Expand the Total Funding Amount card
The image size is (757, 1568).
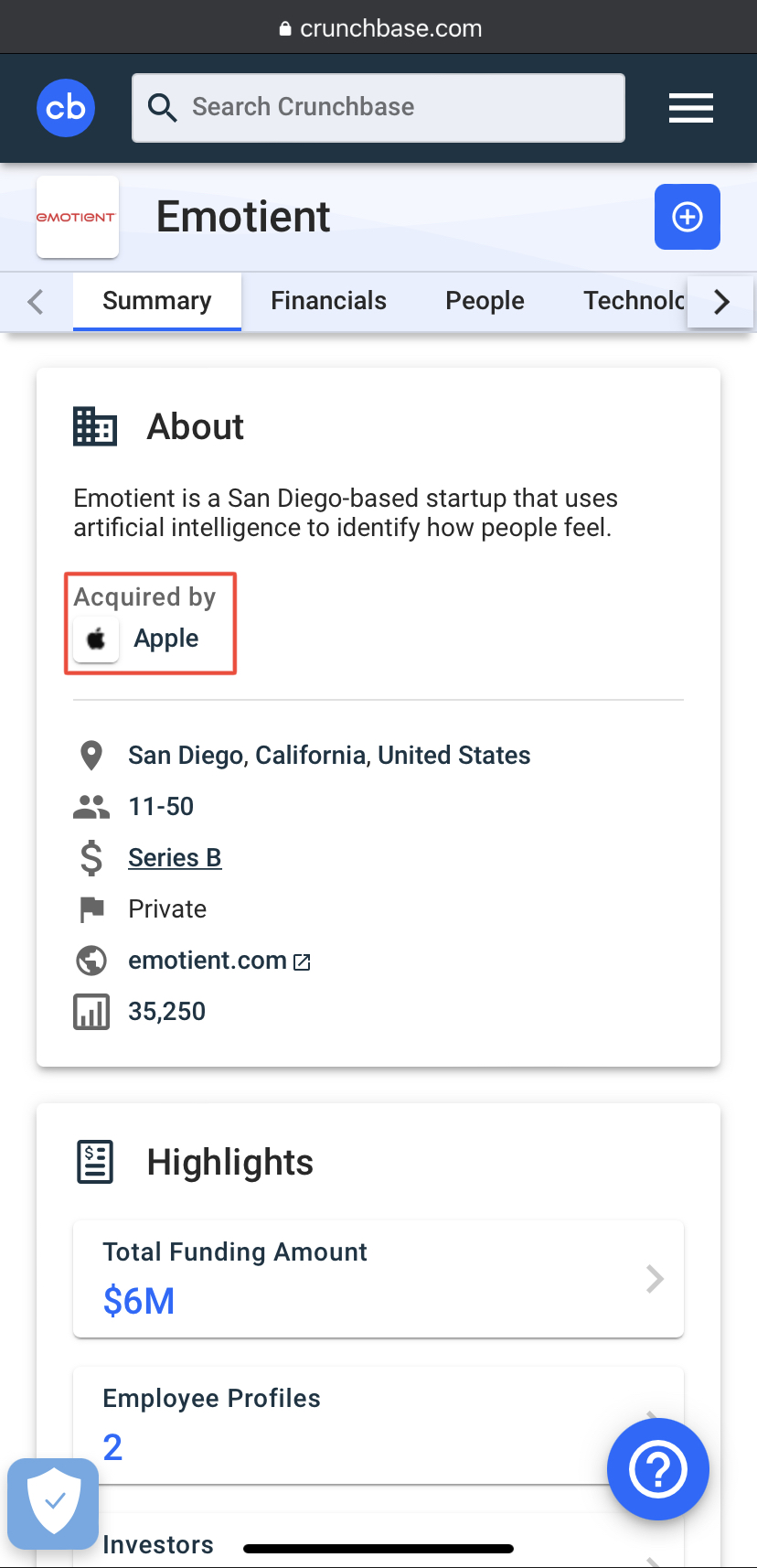click(378, 1278)
